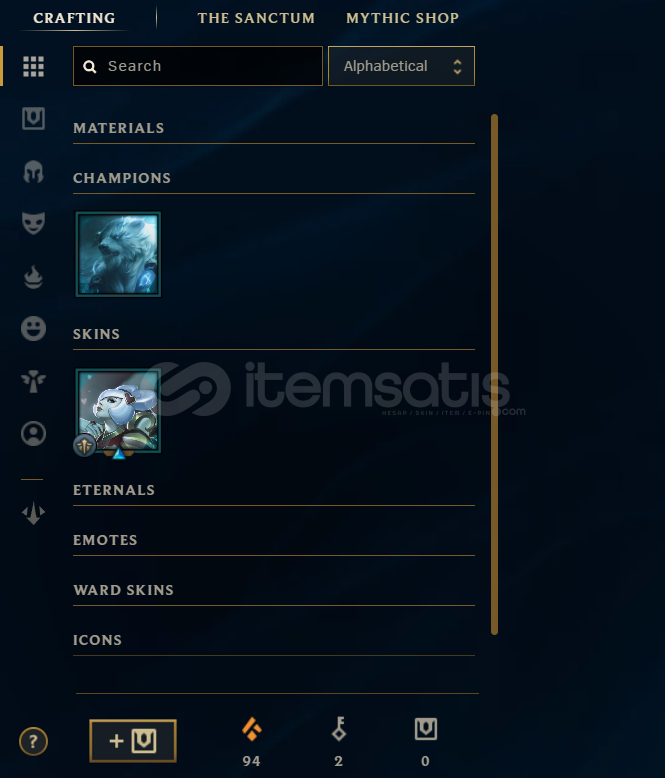Open the Crafting tab
The height and width of the screenshot is (778, 665).
74,18
